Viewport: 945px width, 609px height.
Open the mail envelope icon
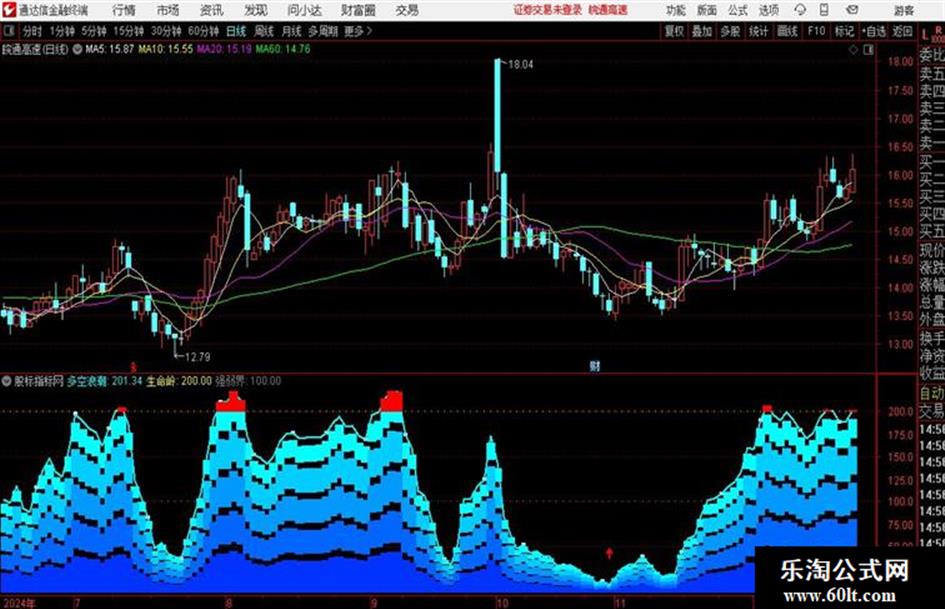click(852, 10)
